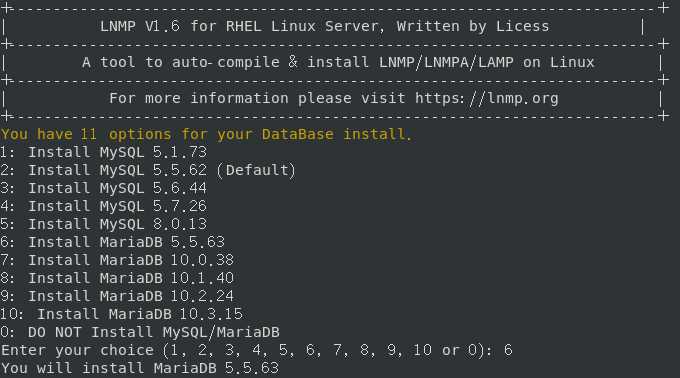Screen dimensions: 680x378
Task: Click the Written by Licess text
Action: (x=473, y=26)
